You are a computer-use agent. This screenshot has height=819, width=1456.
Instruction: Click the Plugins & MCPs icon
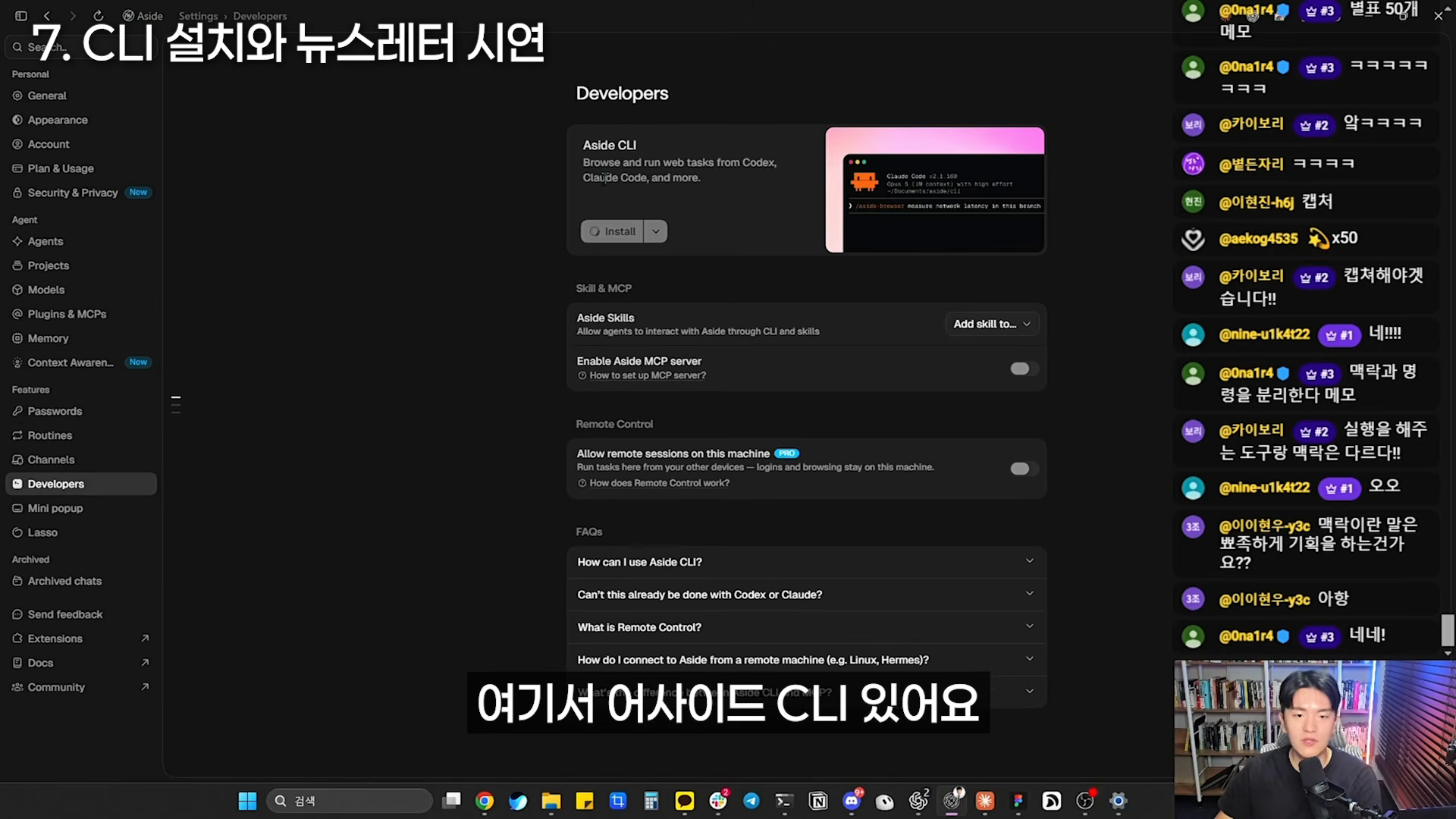17,314
